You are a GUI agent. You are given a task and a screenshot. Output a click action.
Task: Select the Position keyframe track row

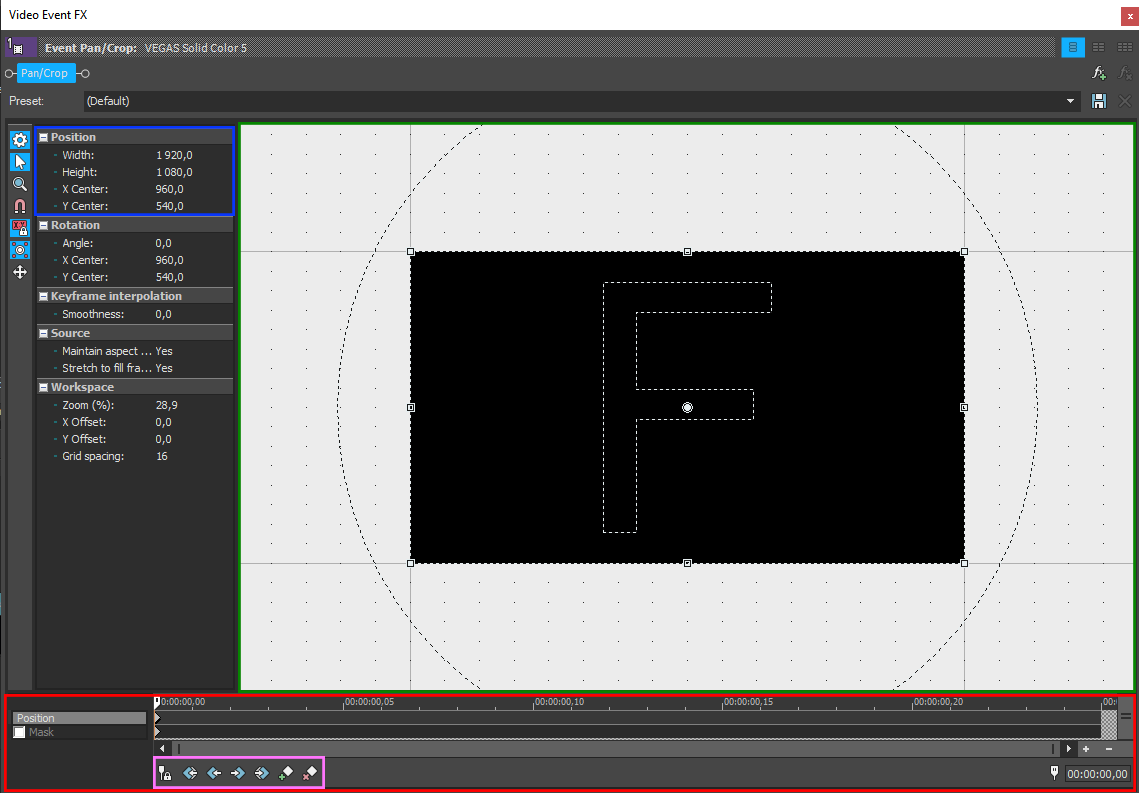[x=79, y=718]
